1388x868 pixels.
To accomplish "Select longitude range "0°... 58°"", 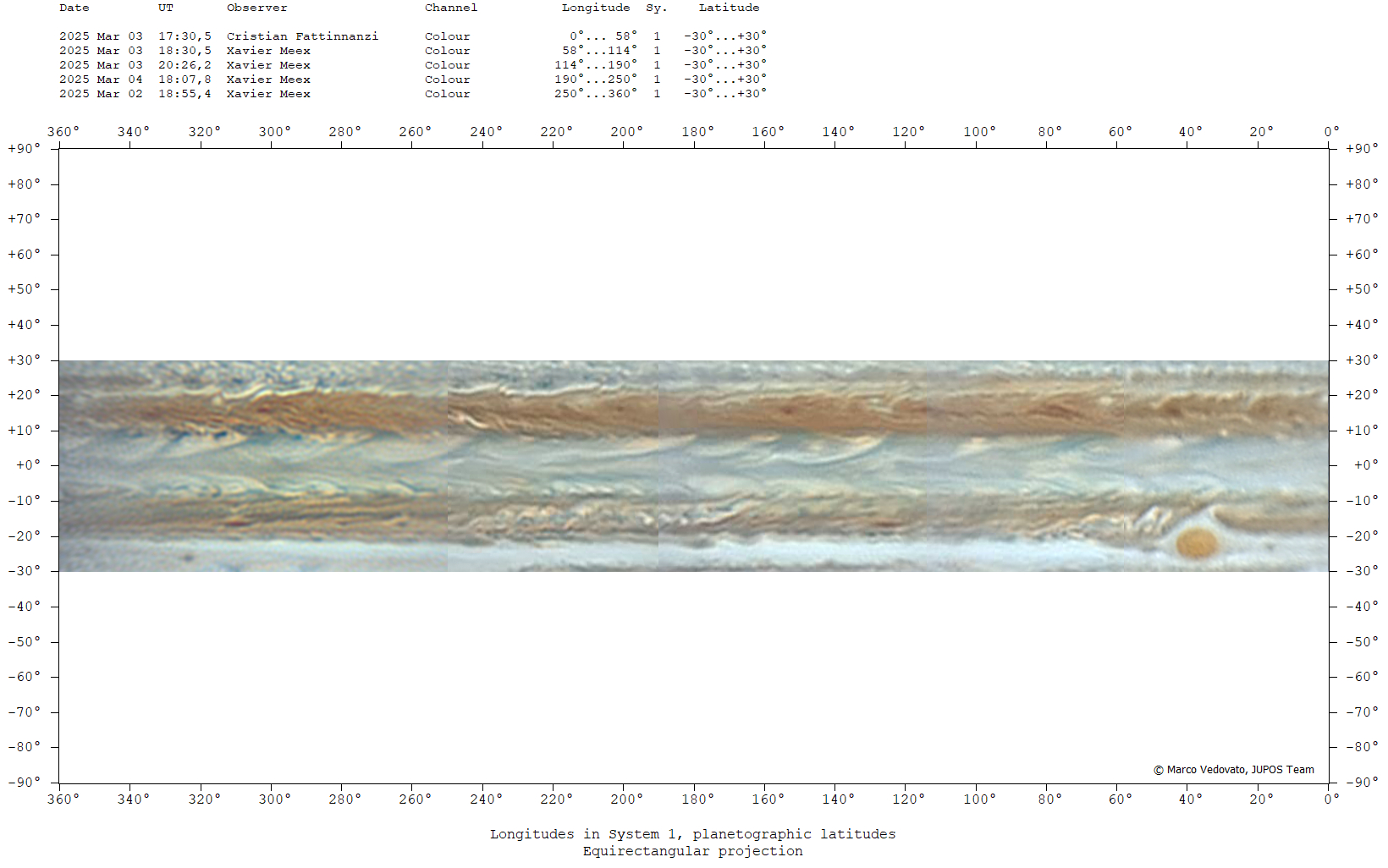I will click(603, 36).
